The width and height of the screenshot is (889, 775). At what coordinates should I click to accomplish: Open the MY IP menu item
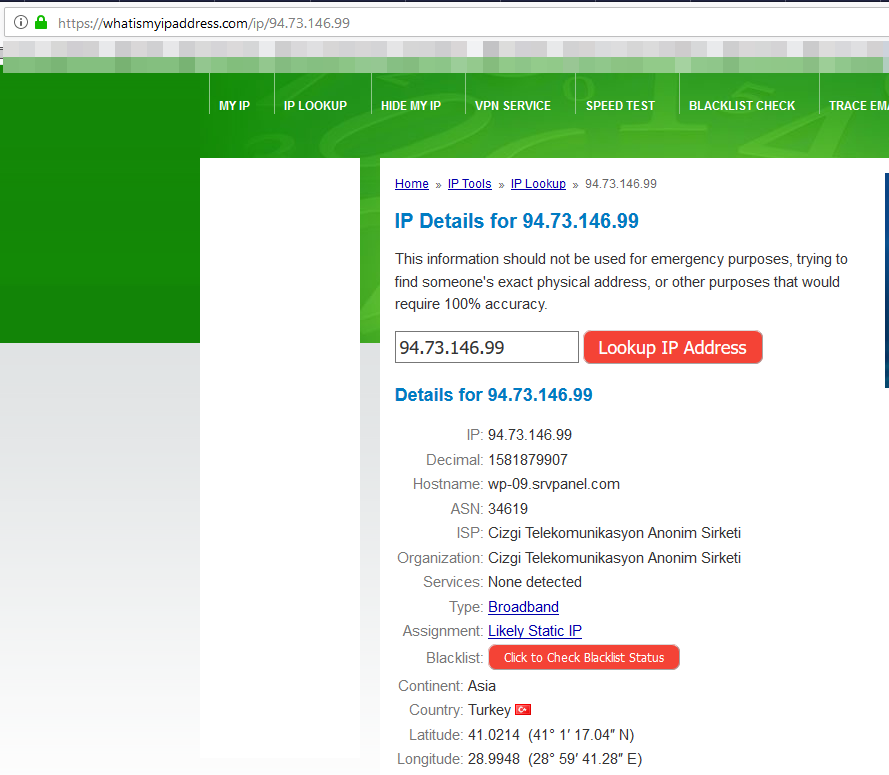(234, 106)
